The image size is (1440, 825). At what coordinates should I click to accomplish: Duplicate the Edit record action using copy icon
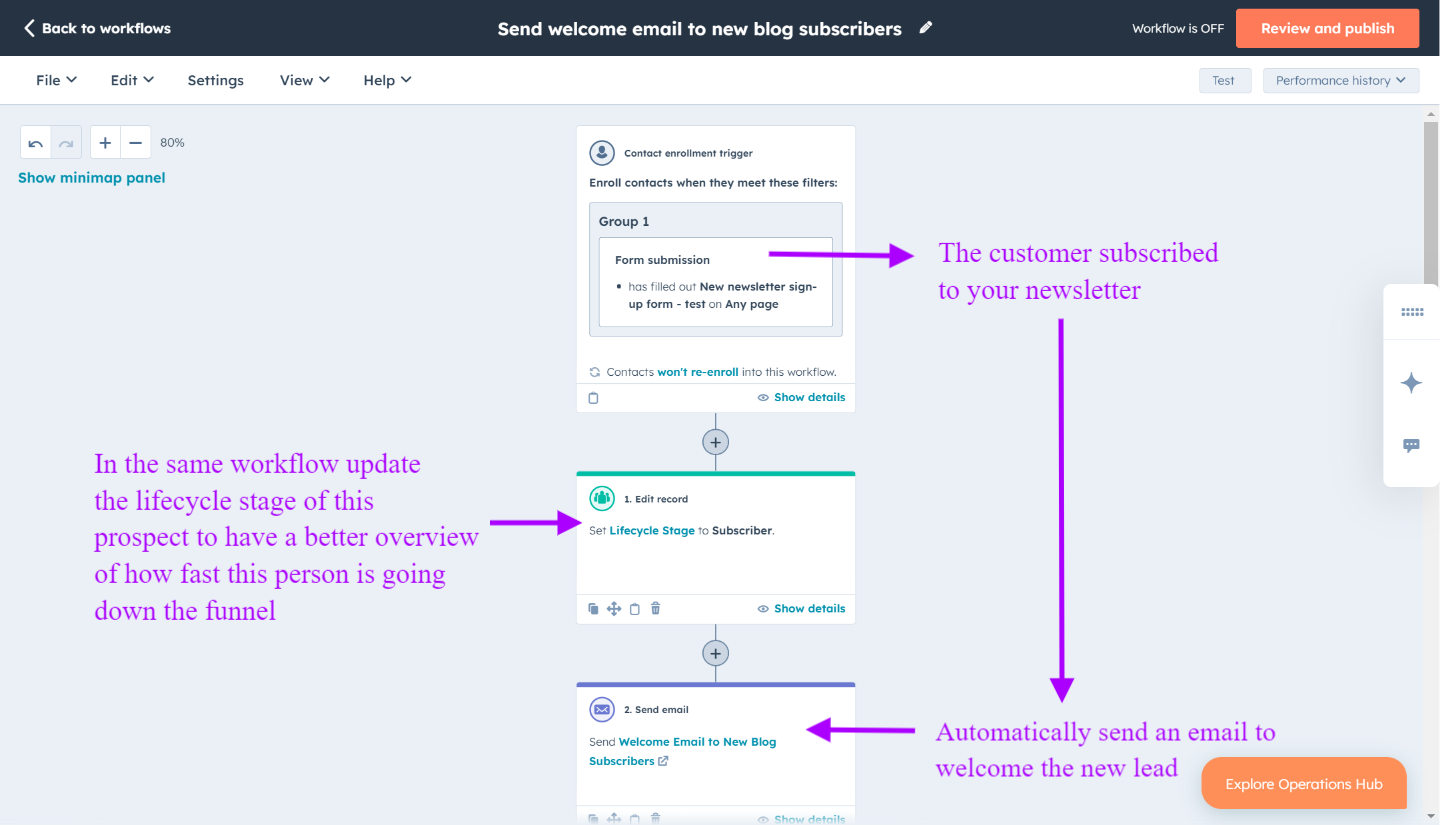[593, 608]
